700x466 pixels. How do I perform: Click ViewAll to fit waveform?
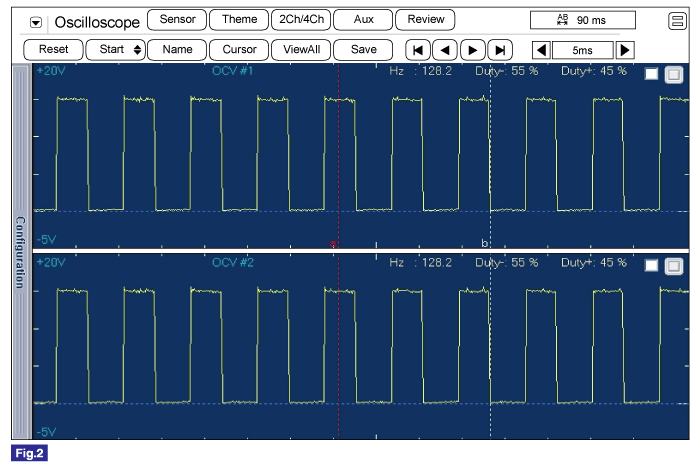(x=301, y=50)
